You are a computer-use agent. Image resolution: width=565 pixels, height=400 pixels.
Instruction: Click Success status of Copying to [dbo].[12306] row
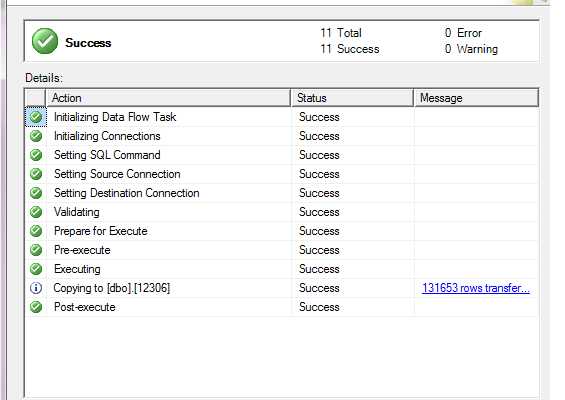click(x=319, y=288)
